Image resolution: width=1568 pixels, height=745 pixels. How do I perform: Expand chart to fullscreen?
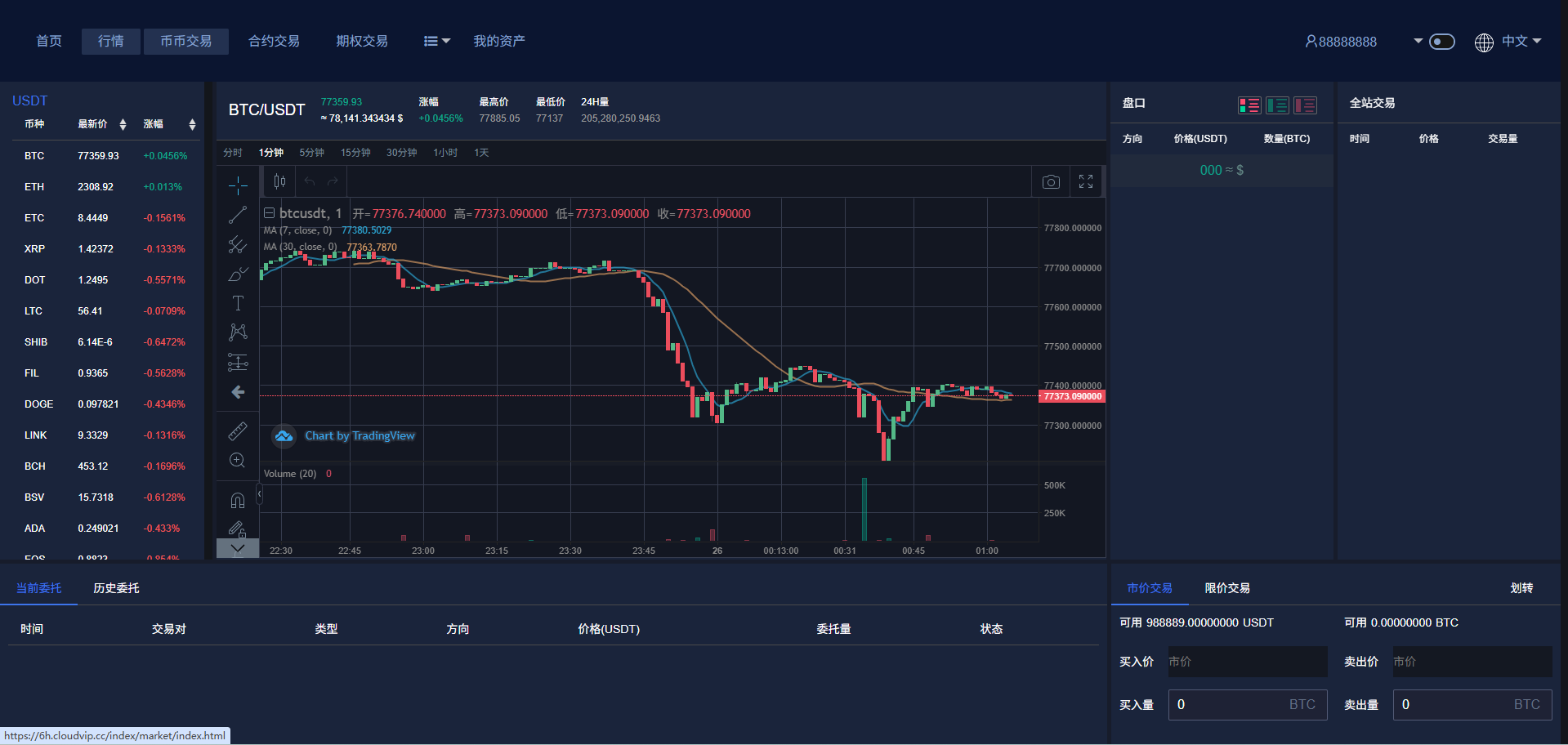[x=1085, y=181]
